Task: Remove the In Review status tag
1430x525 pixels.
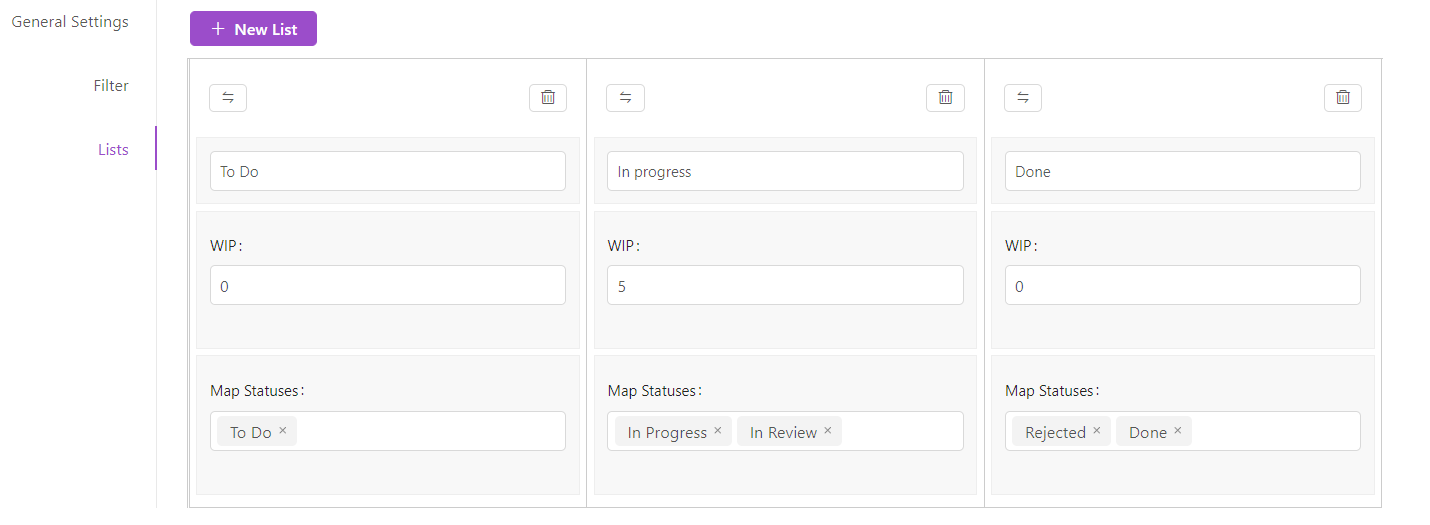Action: pos(828,431)
